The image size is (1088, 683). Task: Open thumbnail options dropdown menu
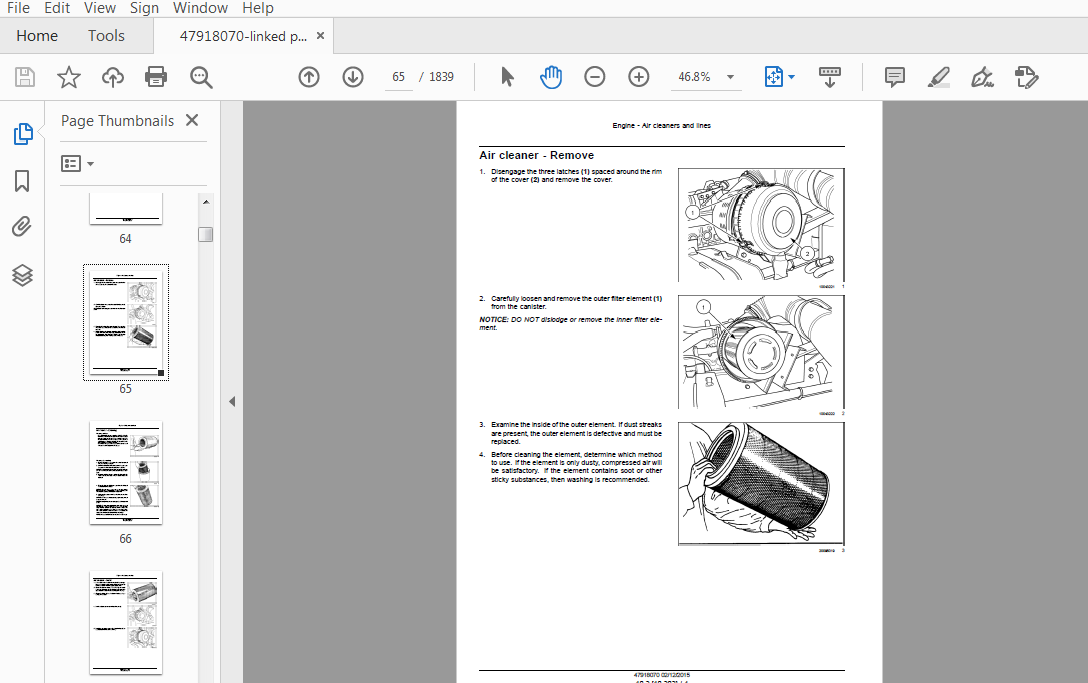coord(78,164)
